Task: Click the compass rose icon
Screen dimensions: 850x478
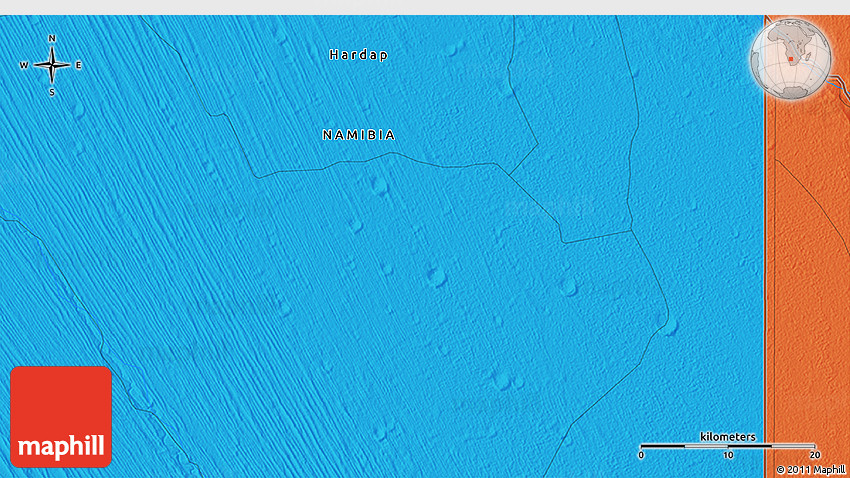Action: [x=51, y=65]
